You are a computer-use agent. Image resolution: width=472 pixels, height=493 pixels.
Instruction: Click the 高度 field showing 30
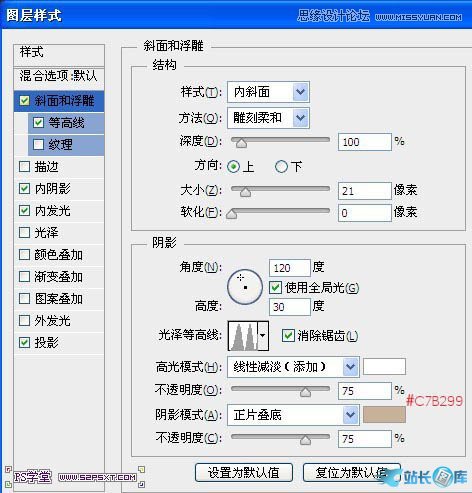click(290, 307)
